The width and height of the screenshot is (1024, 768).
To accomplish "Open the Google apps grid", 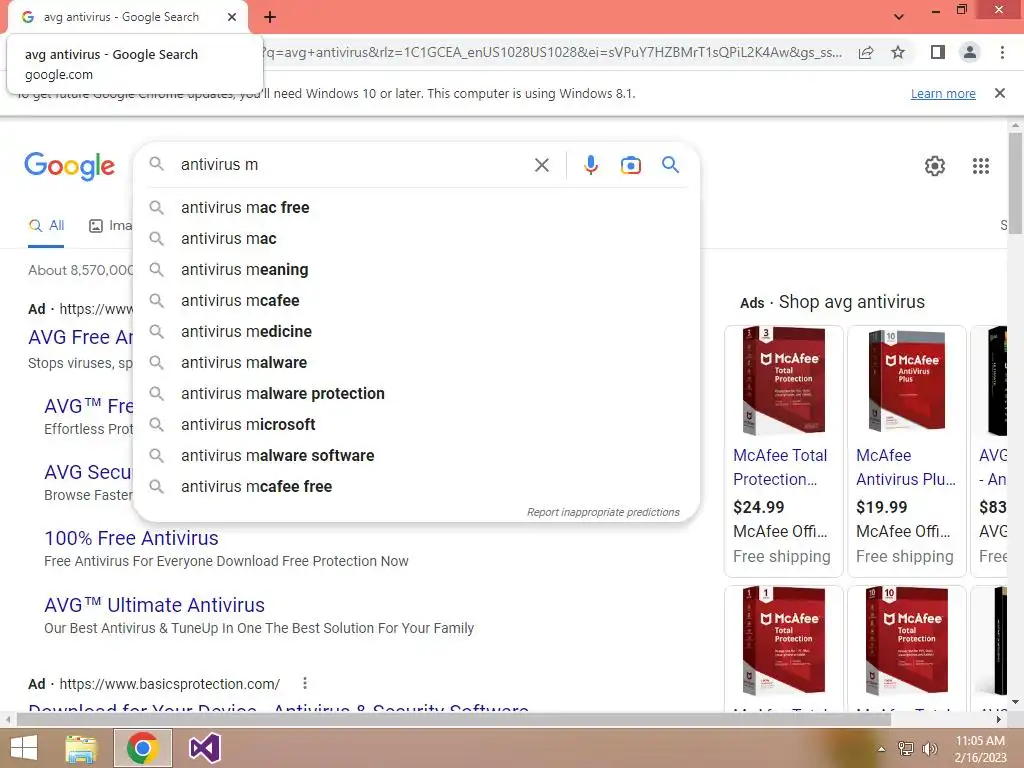I will [980, 166].
